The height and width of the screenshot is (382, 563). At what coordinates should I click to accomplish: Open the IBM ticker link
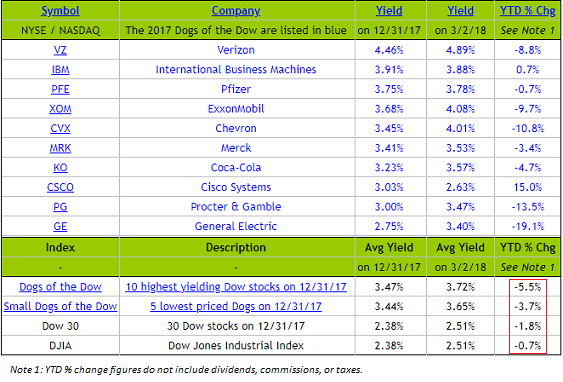tap(60, 70)
